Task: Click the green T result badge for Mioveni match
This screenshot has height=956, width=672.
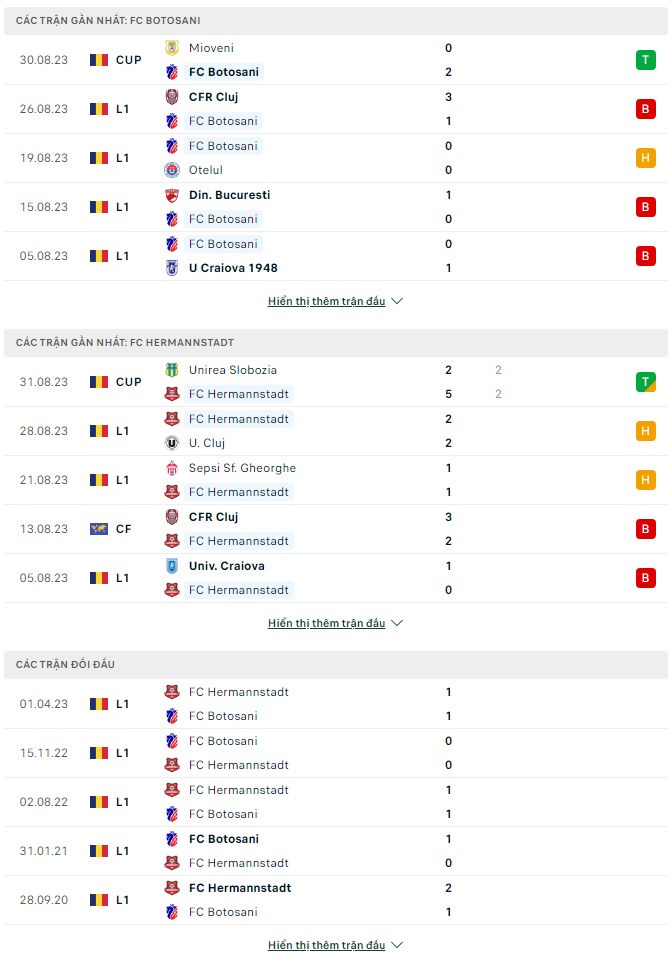Action: 645,60
